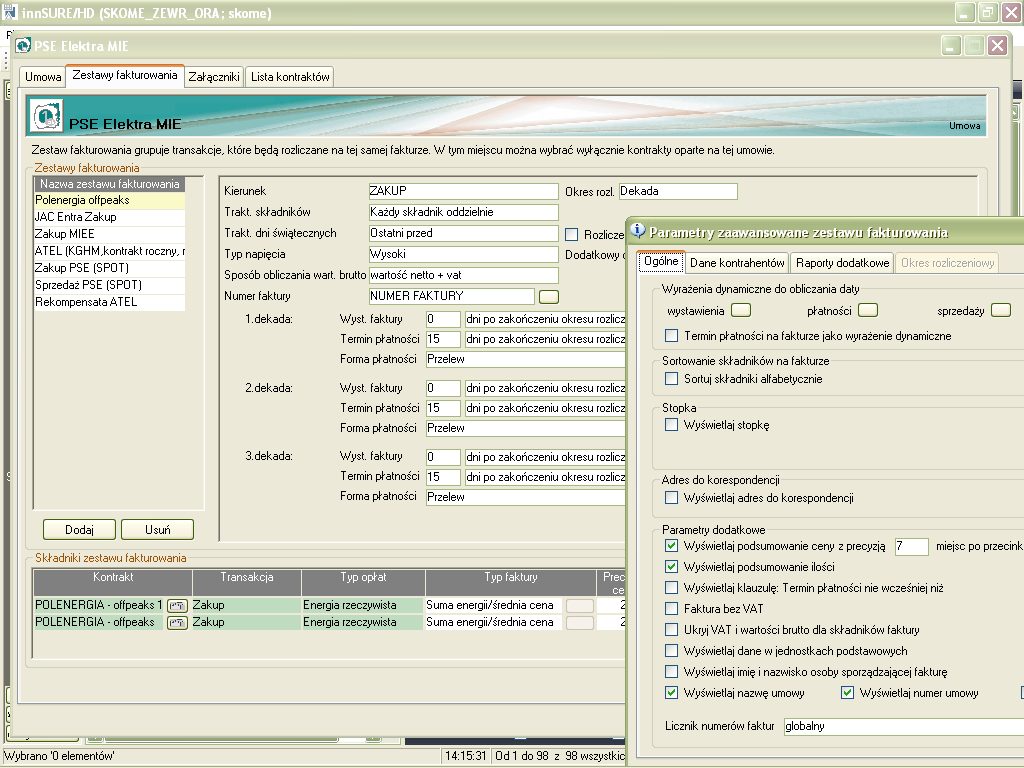This screenshot has width=1024, height=768.
Task: Enable Wyświetlaj stopkę checkbox
Action: (x=671, y=424)
